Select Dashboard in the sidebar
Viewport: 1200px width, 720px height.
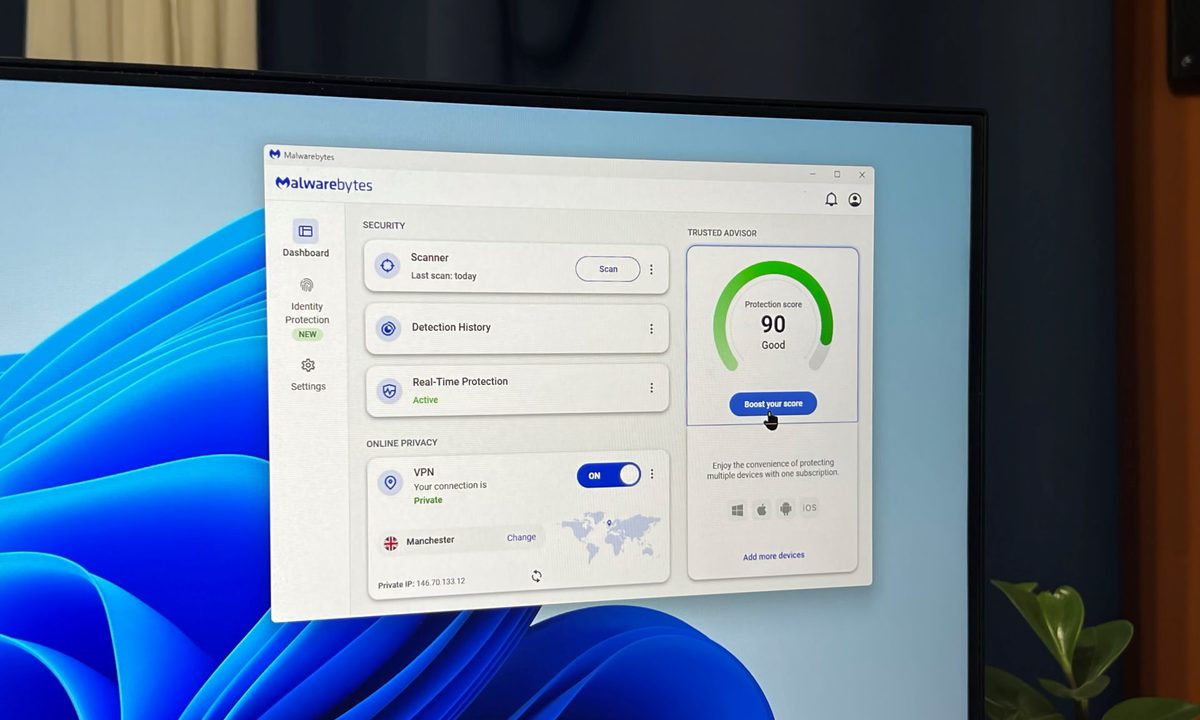click(306, 240)
